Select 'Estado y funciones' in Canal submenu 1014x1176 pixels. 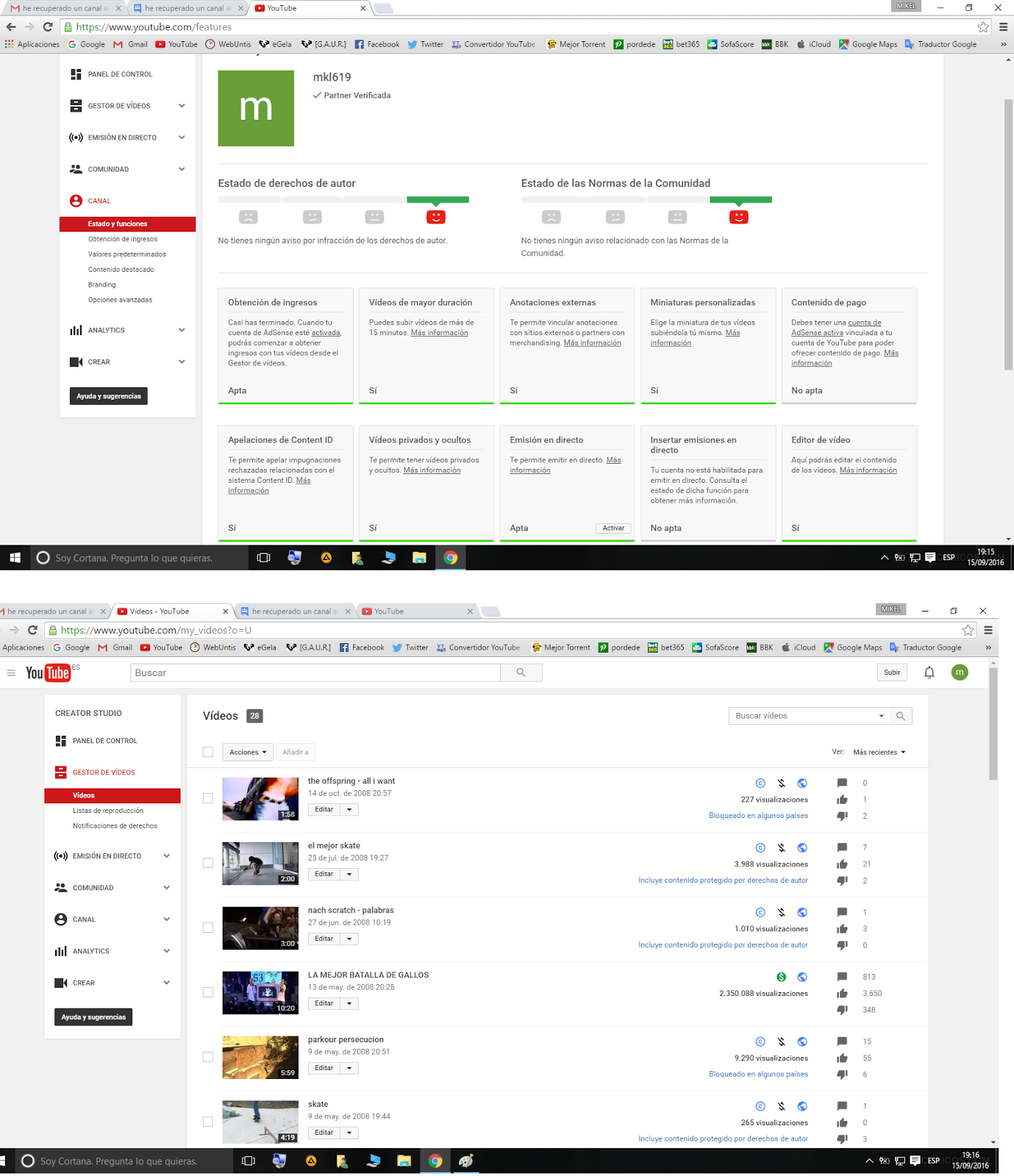127,224
